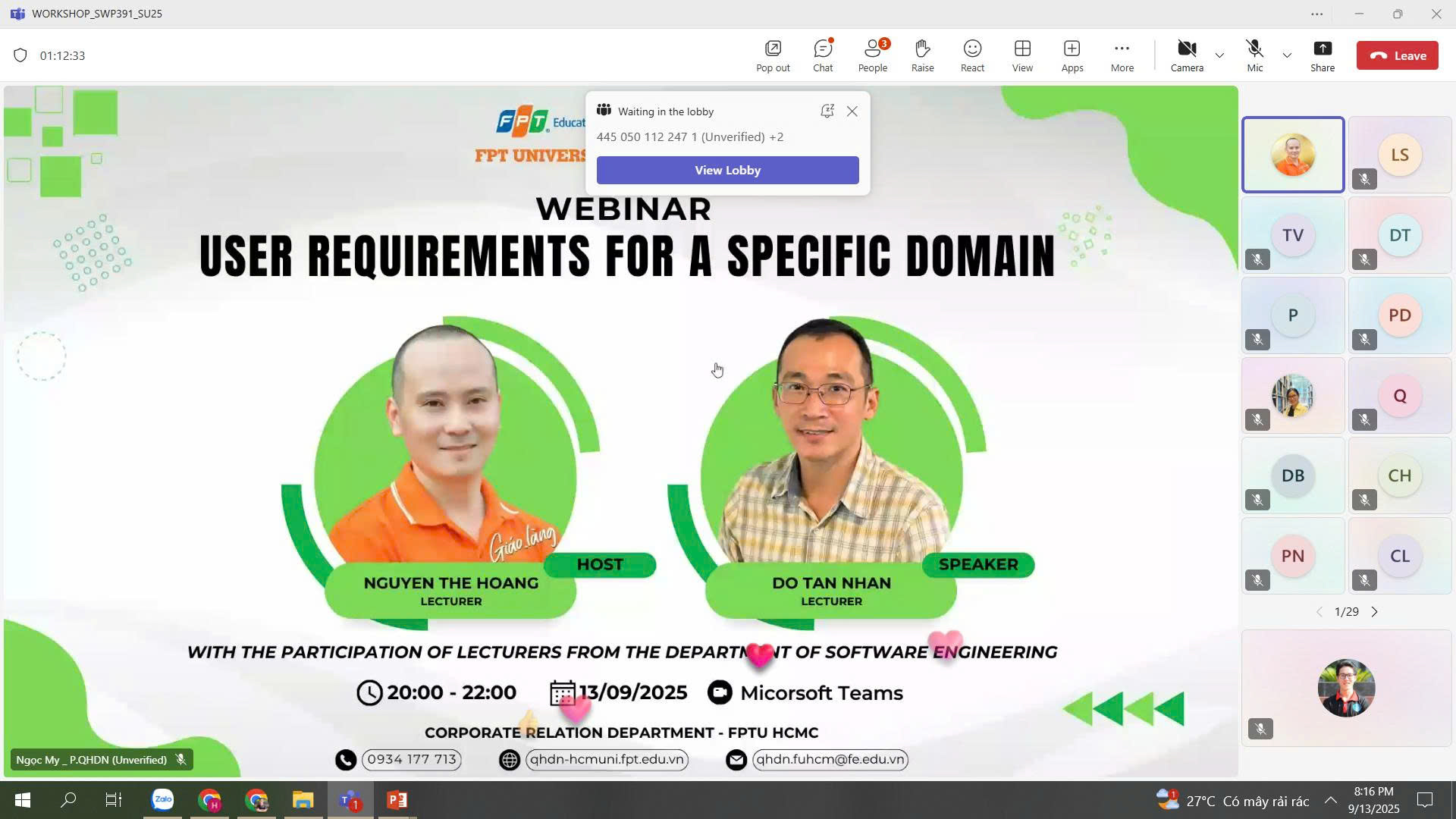Image resolution: width=1456 pixels, height=819 pixels.
Task: Unmute the Mic
Action: click(x=1254, y=55)
